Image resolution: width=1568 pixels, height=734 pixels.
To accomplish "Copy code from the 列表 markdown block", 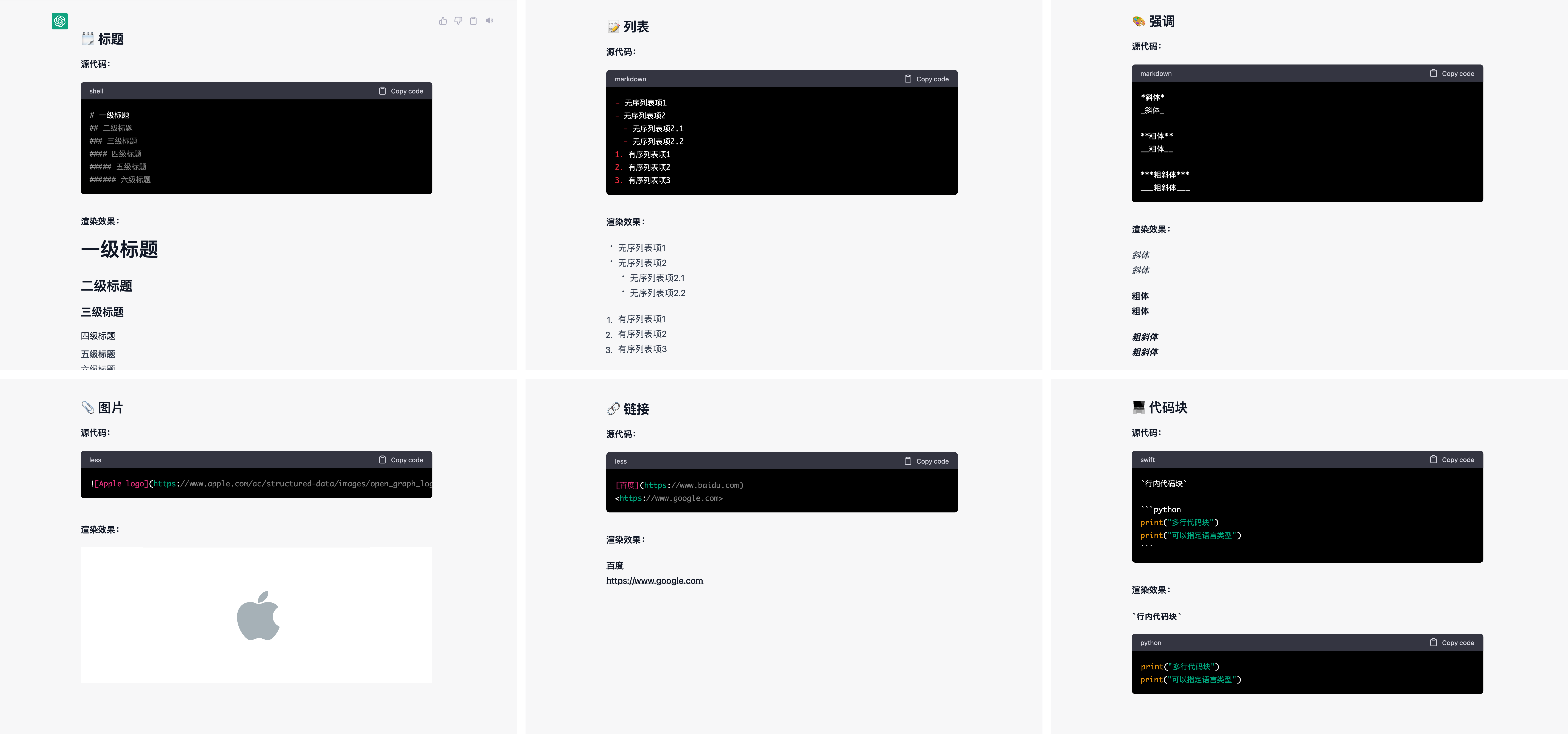I will 926,79.
